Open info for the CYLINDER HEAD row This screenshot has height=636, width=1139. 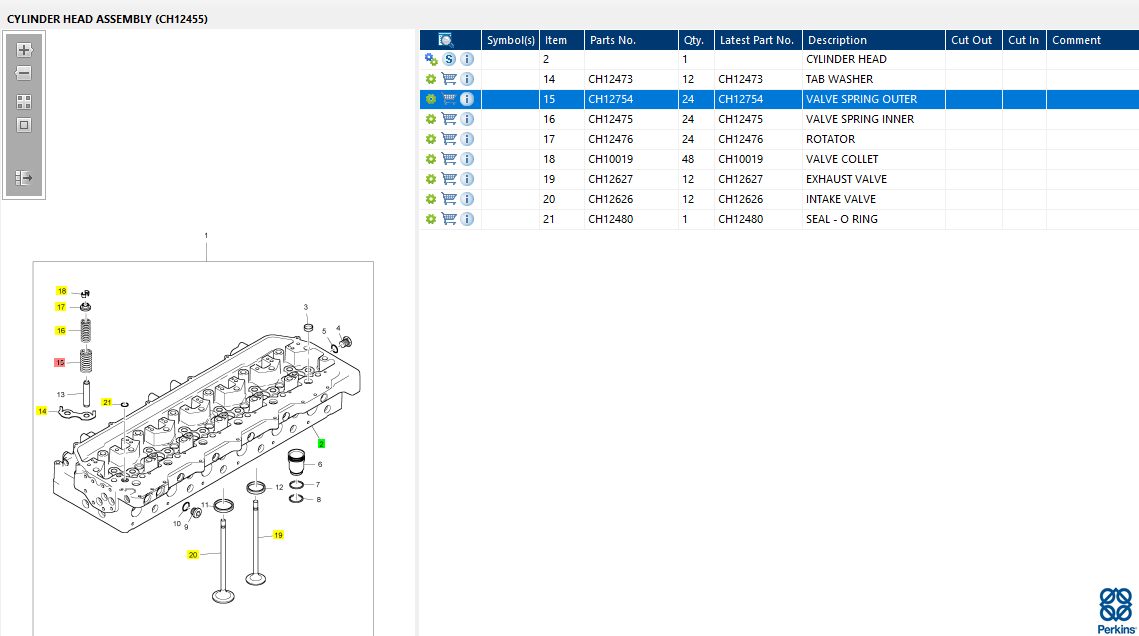point(467,60)
